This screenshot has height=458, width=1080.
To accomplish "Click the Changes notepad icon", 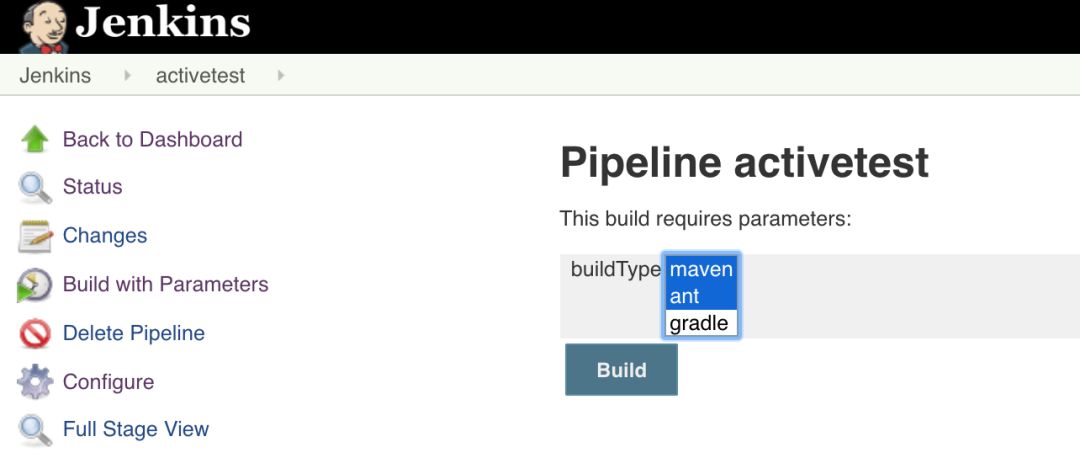I will click(x=35, y=236).
